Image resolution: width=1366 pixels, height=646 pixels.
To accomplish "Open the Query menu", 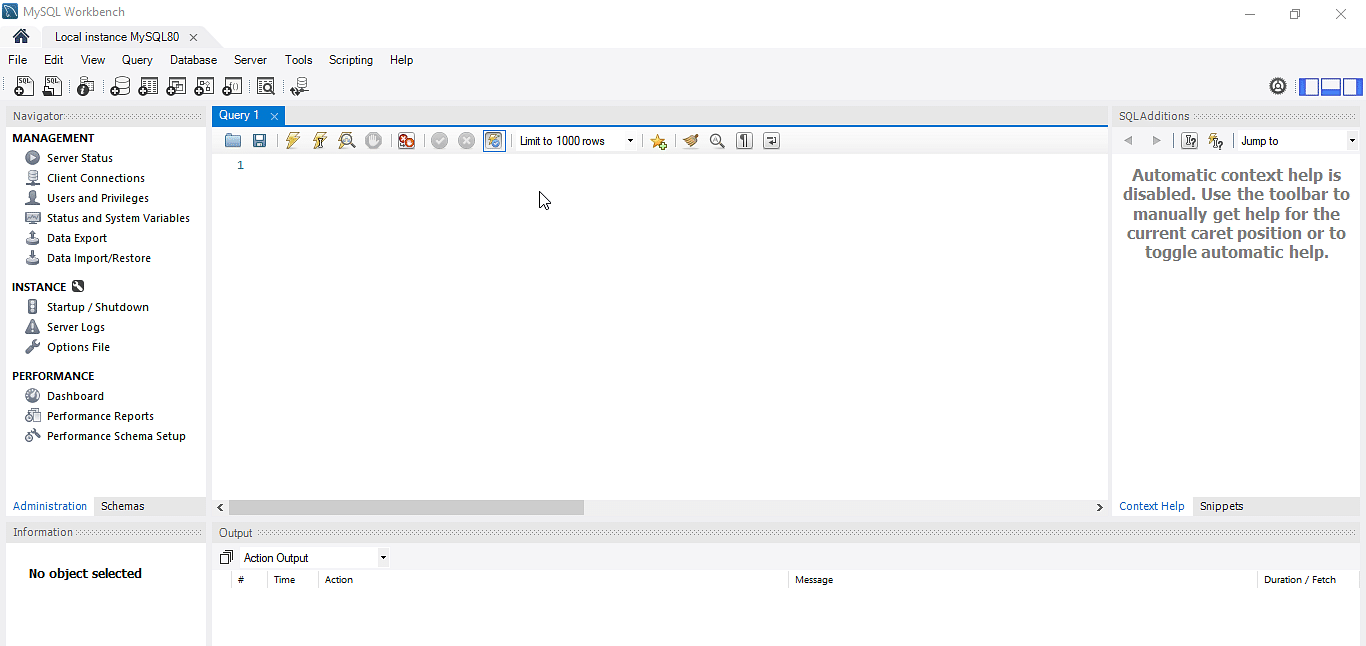I will 138,60.
